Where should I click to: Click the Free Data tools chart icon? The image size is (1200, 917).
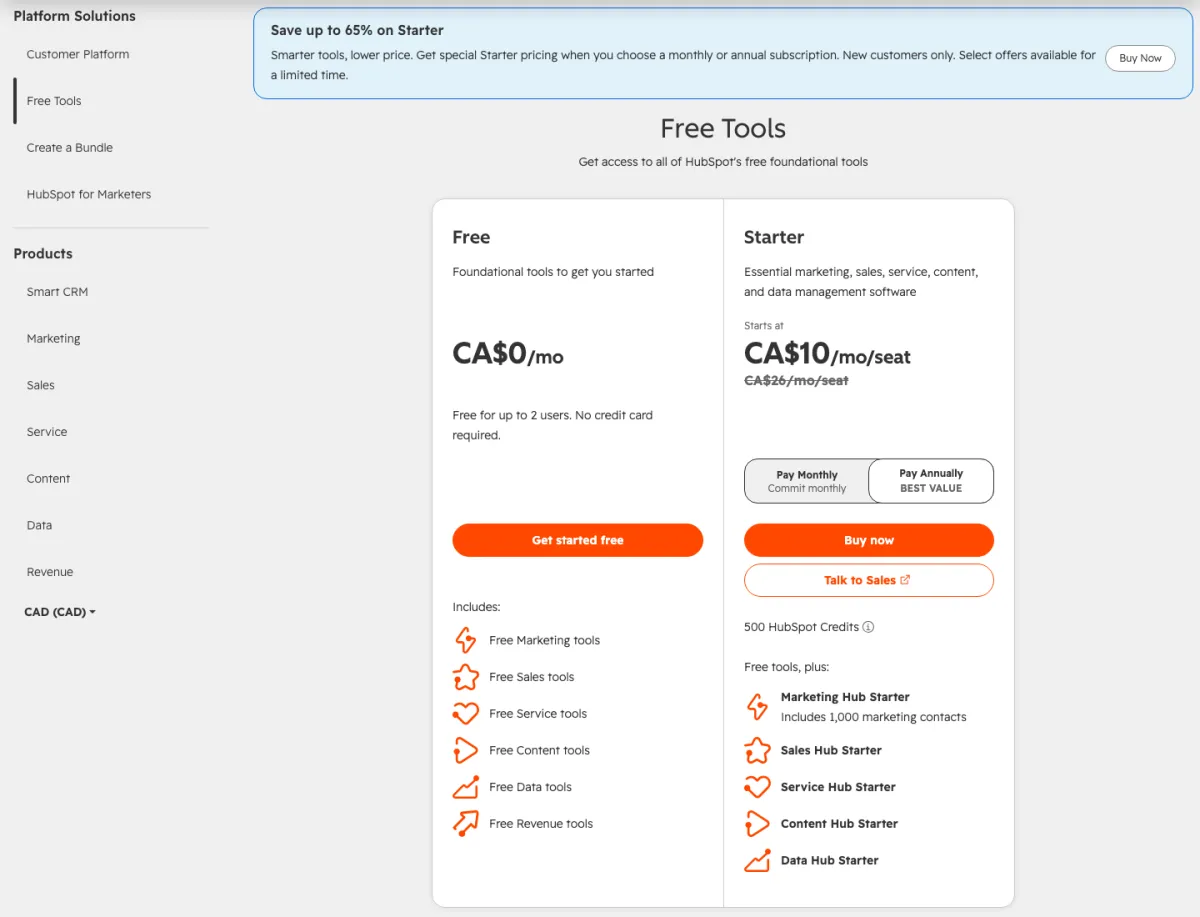coord(465,787)
